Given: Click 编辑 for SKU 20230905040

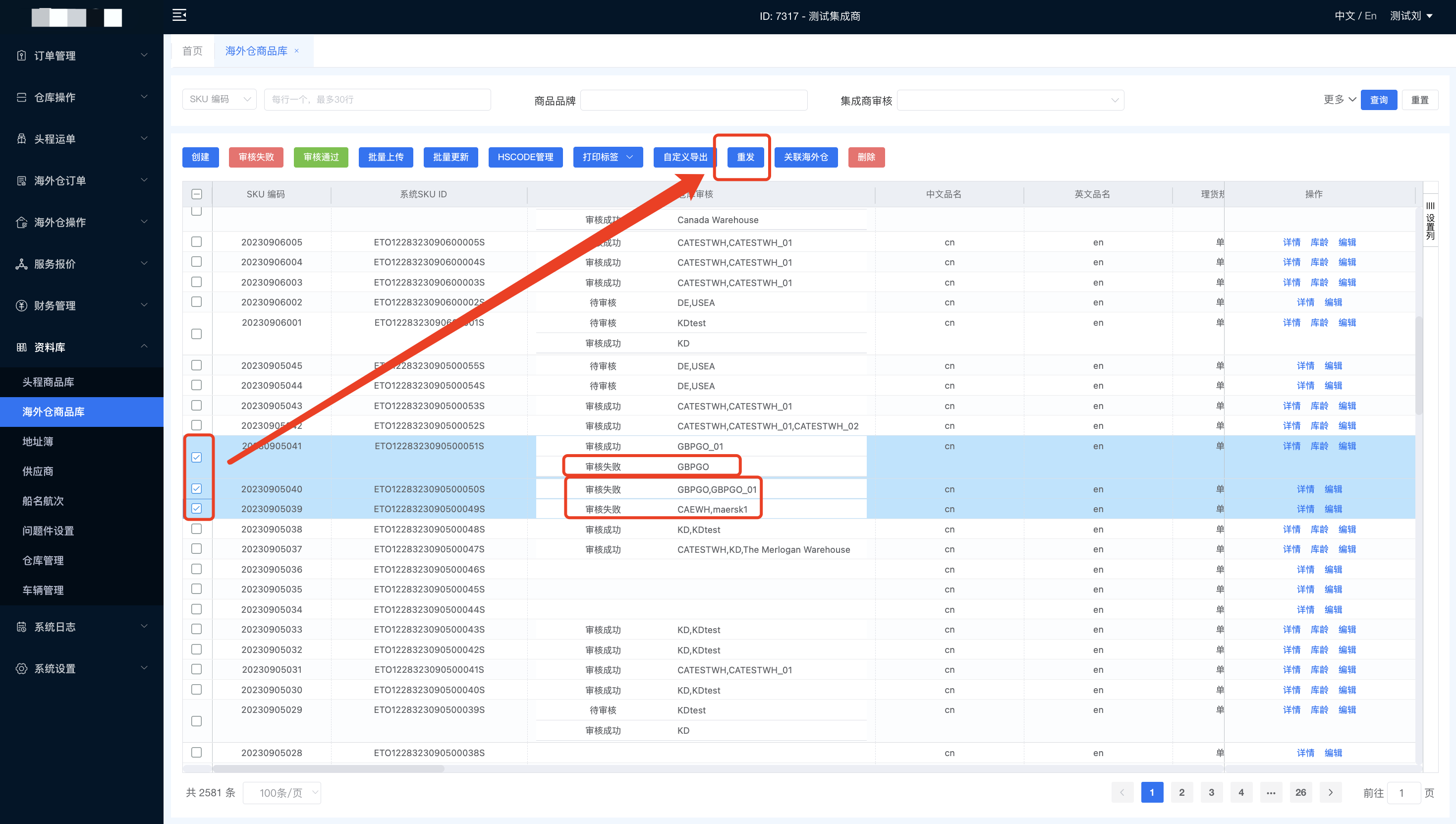Looking at the screenshot, I should pyautogui.click(x=1333, y=489).
